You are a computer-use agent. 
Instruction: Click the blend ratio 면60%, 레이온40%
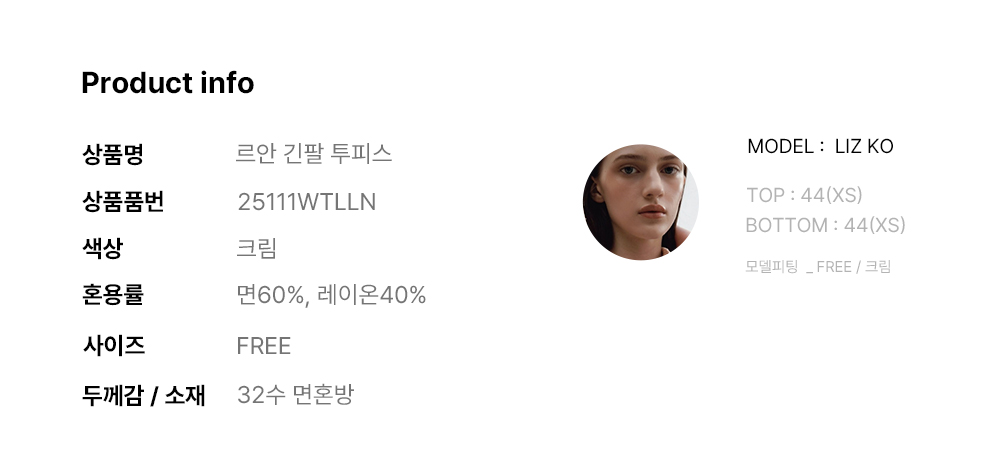[331, 295]
